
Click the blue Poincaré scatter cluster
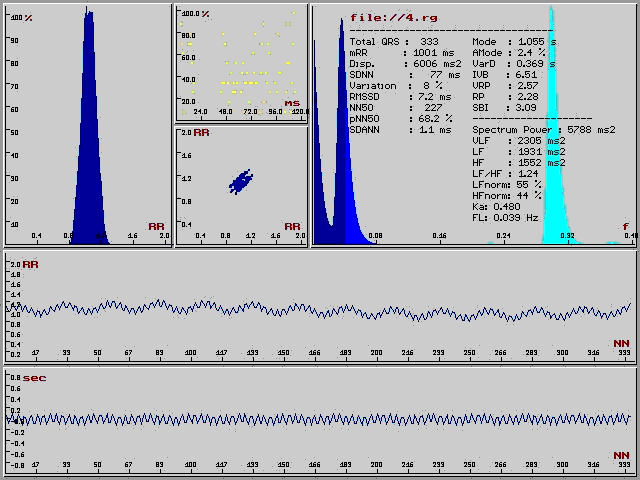[241, 182]
